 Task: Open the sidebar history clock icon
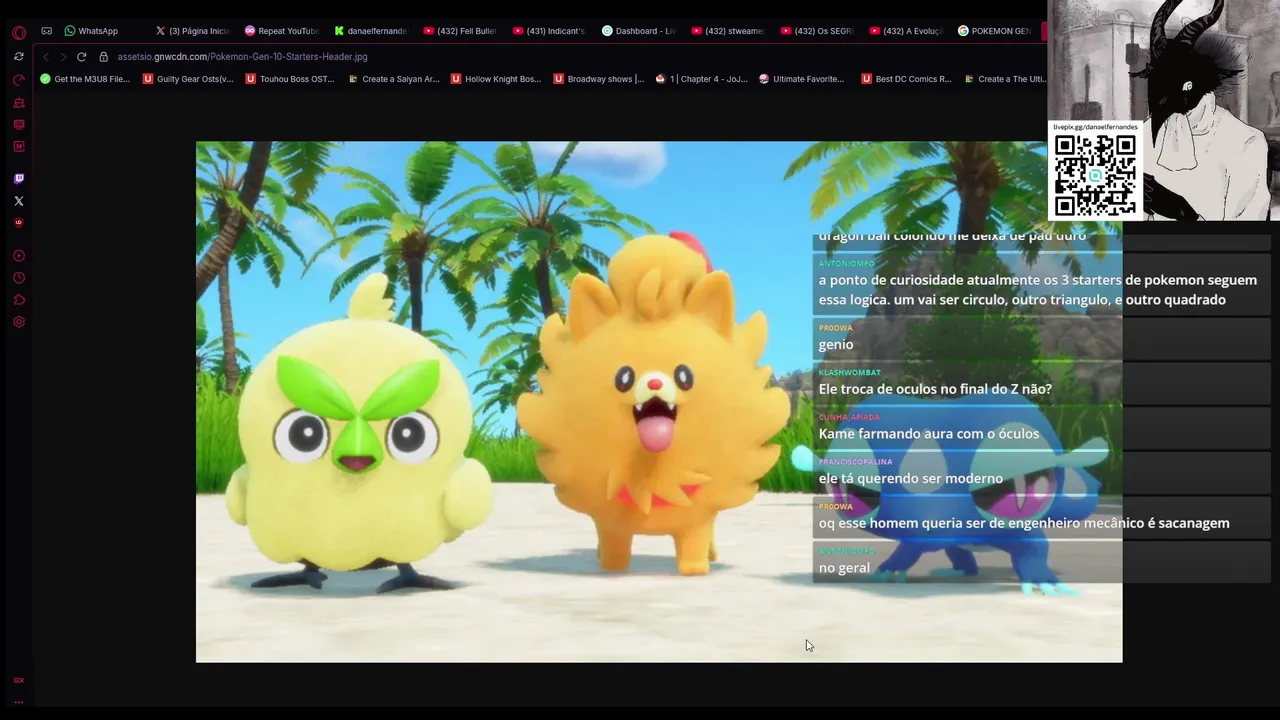click(18, 278)
